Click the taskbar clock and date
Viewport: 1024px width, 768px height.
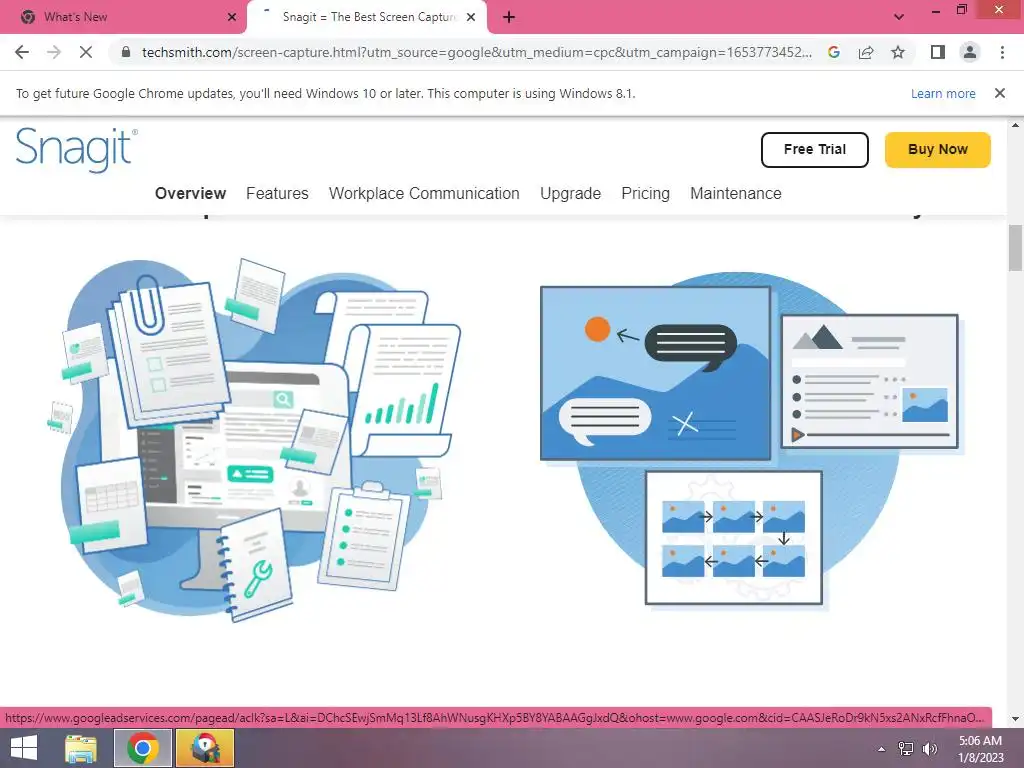[980, 749]
